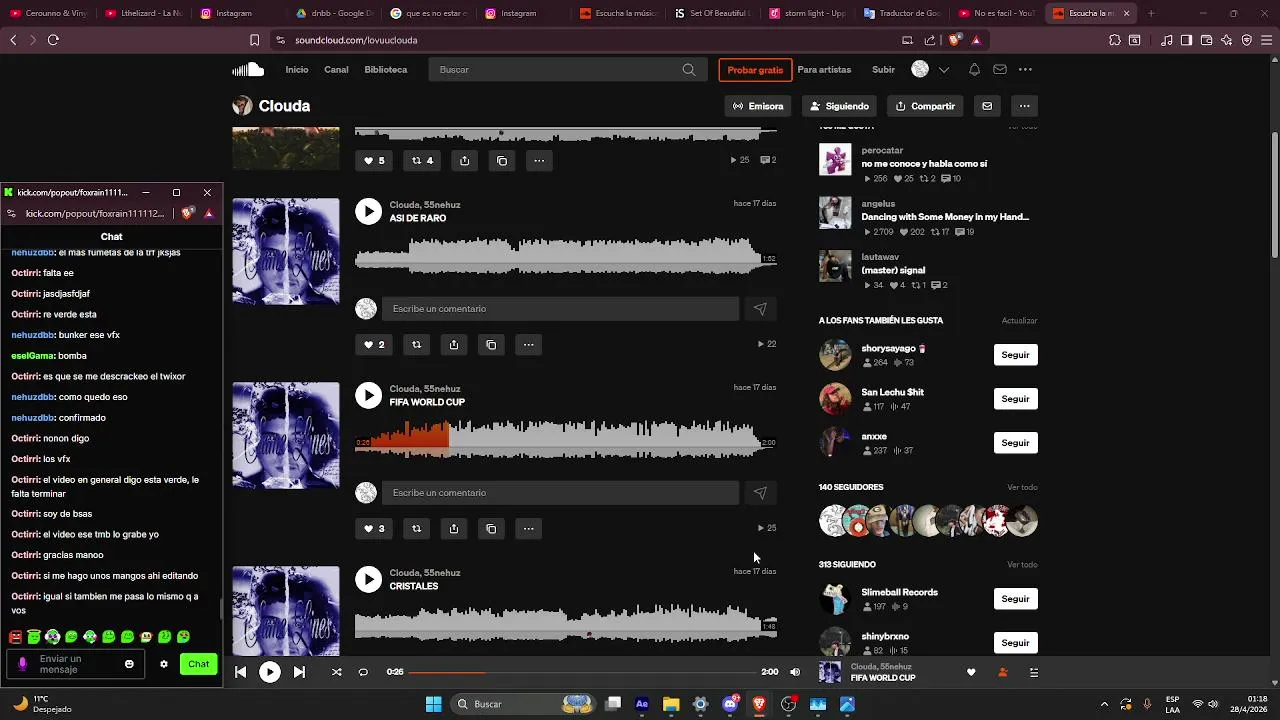This screenshot has width=1280, height=720.
Task: Open SoundCloud notifications bell
Action: pos(974,70)
